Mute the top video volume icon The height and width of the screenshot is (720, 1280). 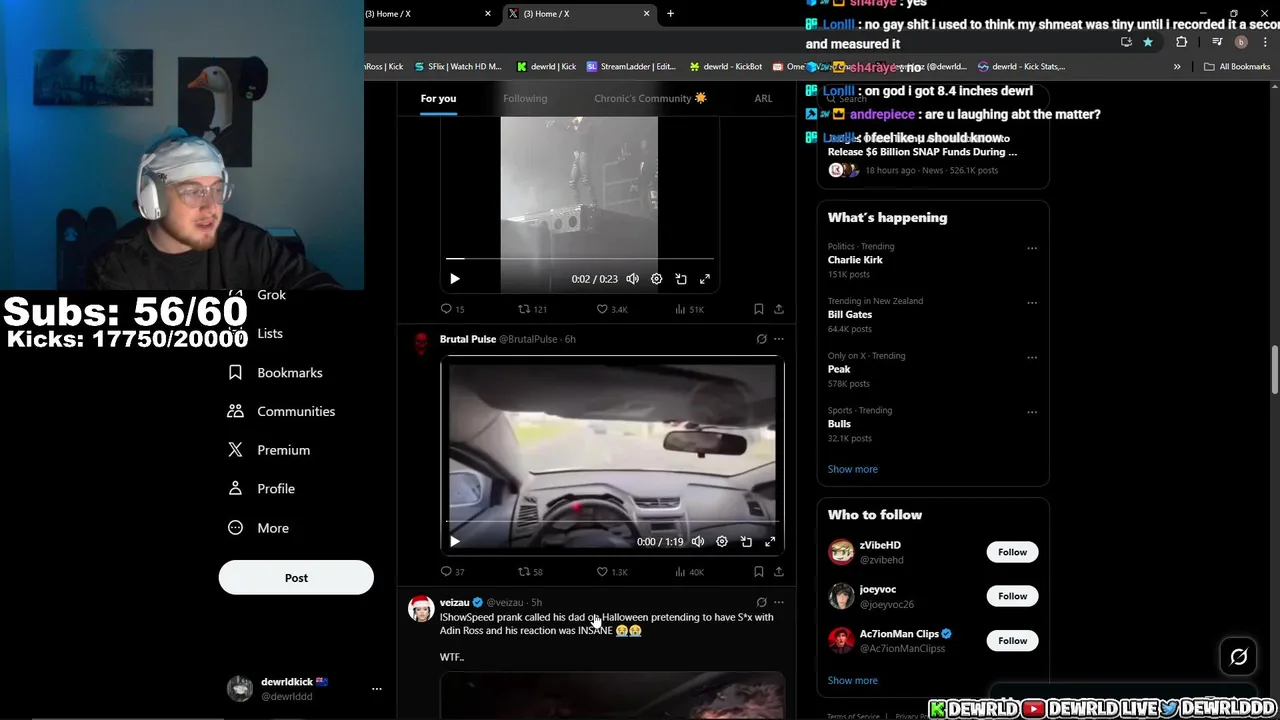coord(632,279)
